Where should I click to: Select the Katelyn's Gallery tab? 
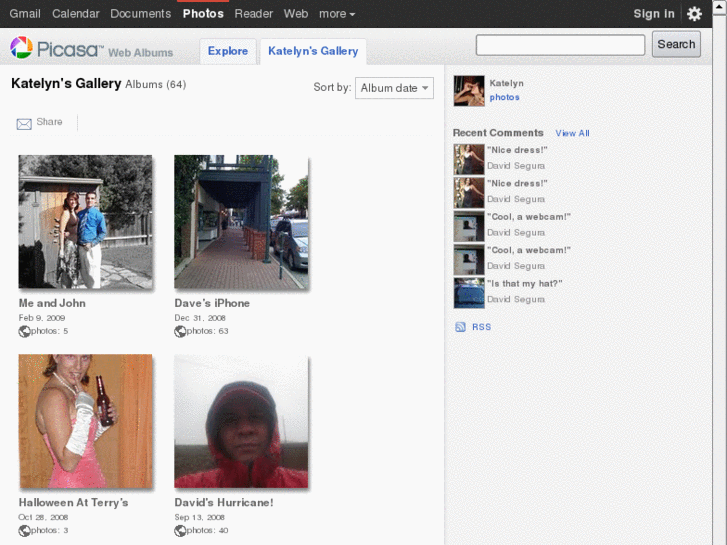pyautogui.click(x=313, y=51)
